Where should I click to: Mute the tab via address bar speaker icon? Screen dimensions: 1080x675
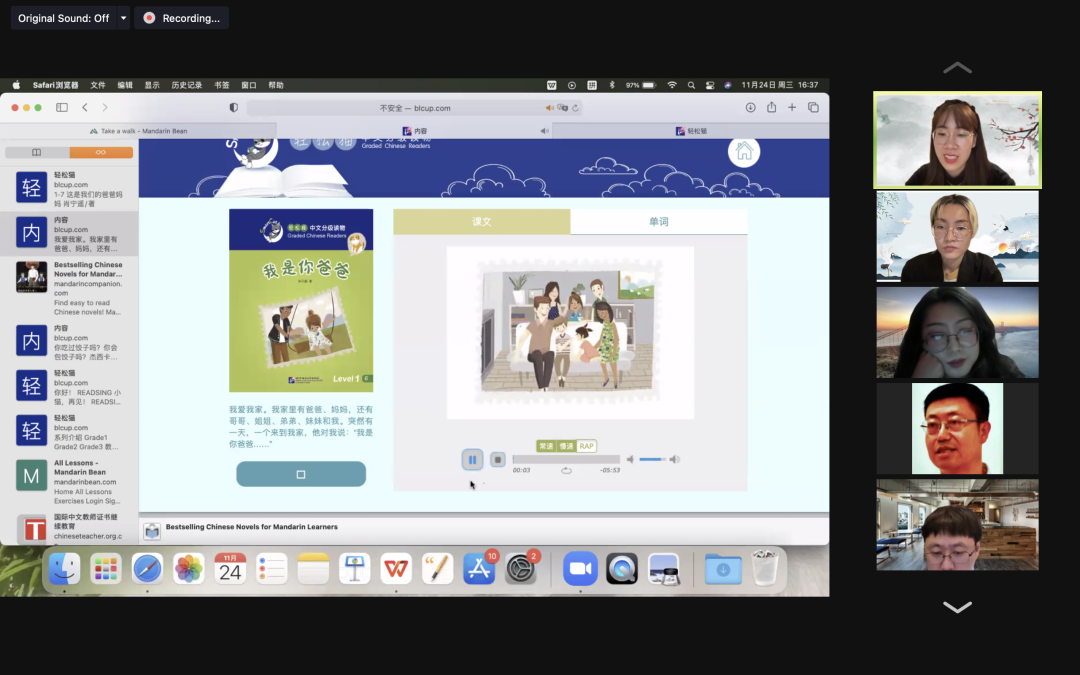[x=549, y=108]
